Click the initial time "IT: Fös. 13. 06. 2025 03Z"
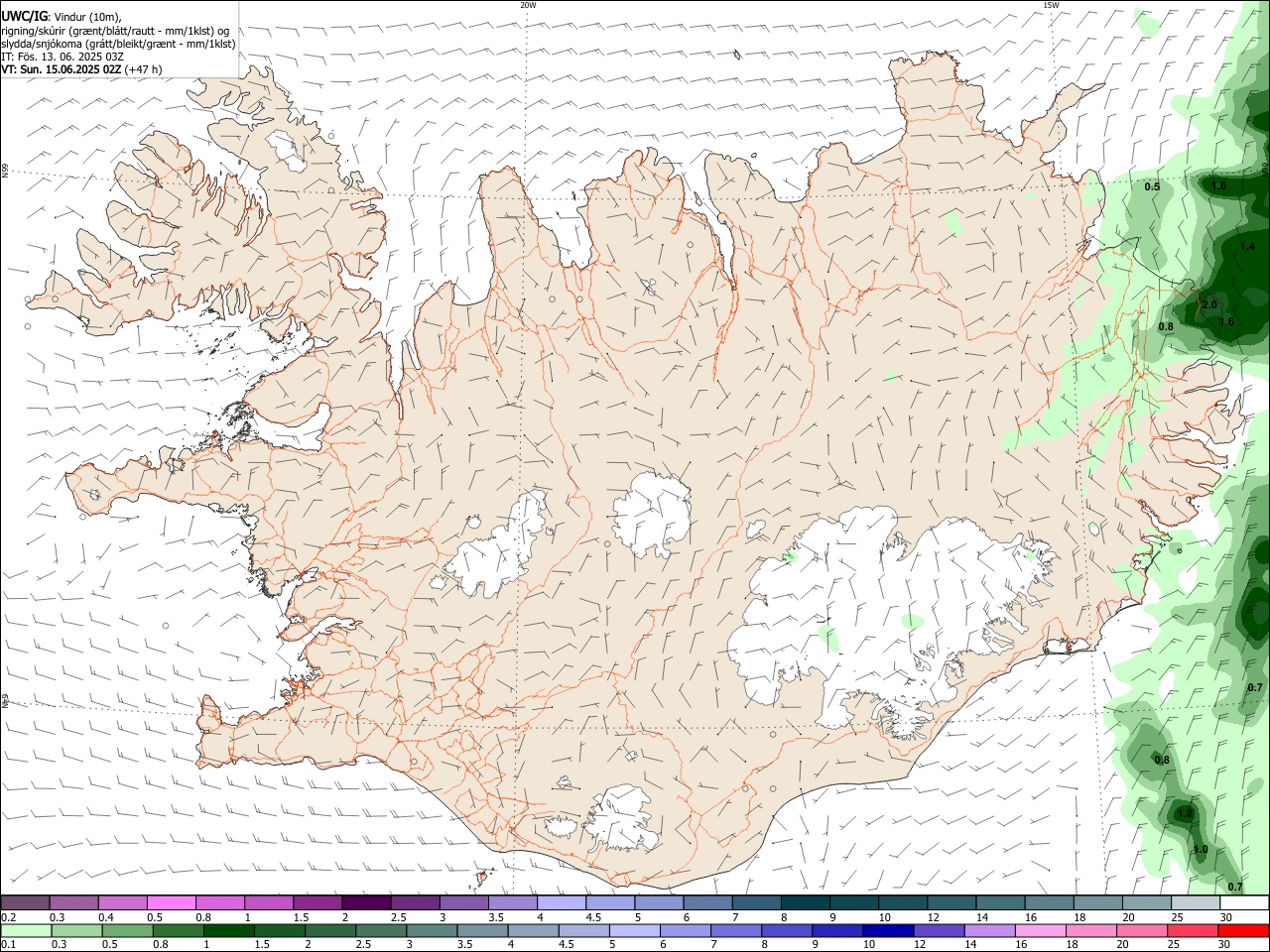 62,57
